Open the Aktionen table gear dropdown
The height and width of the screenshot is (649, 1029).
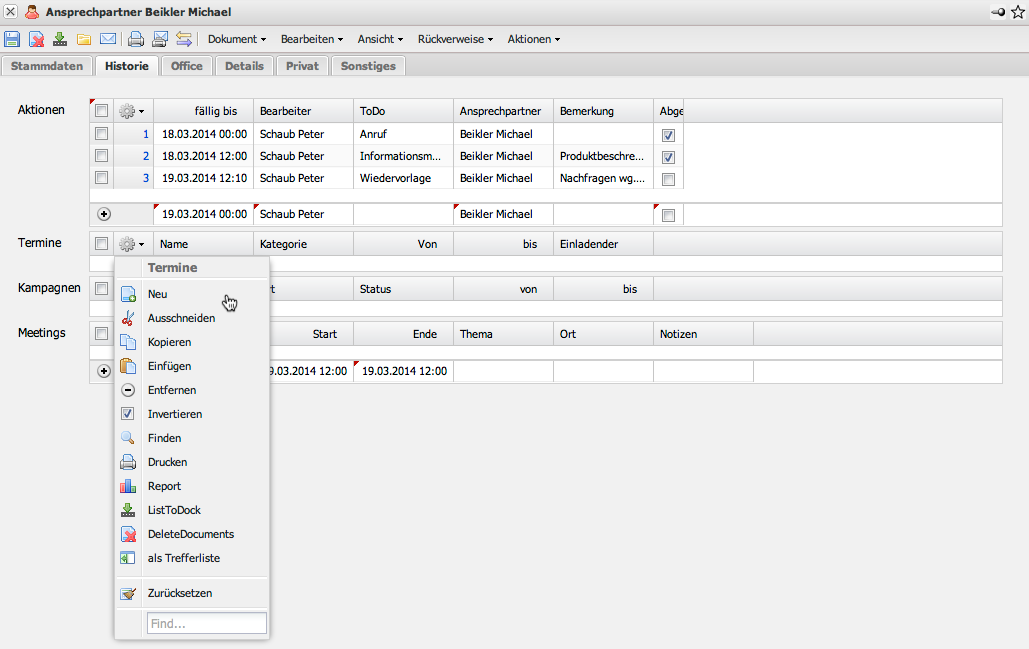click(x=131, y=111)
